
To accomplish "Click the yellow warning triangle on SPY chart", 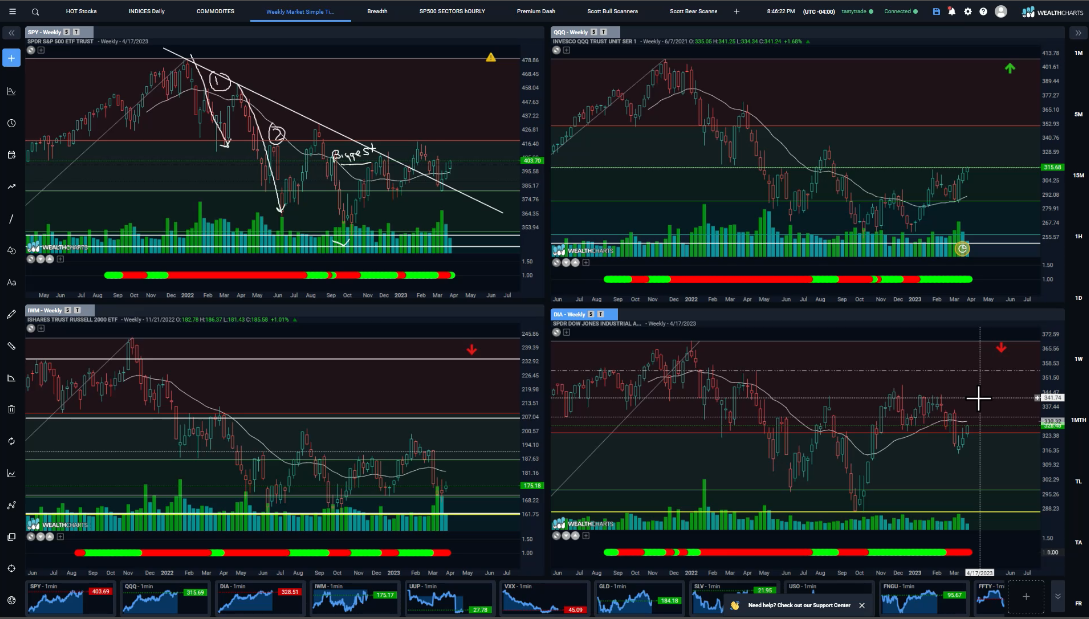I will click(x=491, y=58).
